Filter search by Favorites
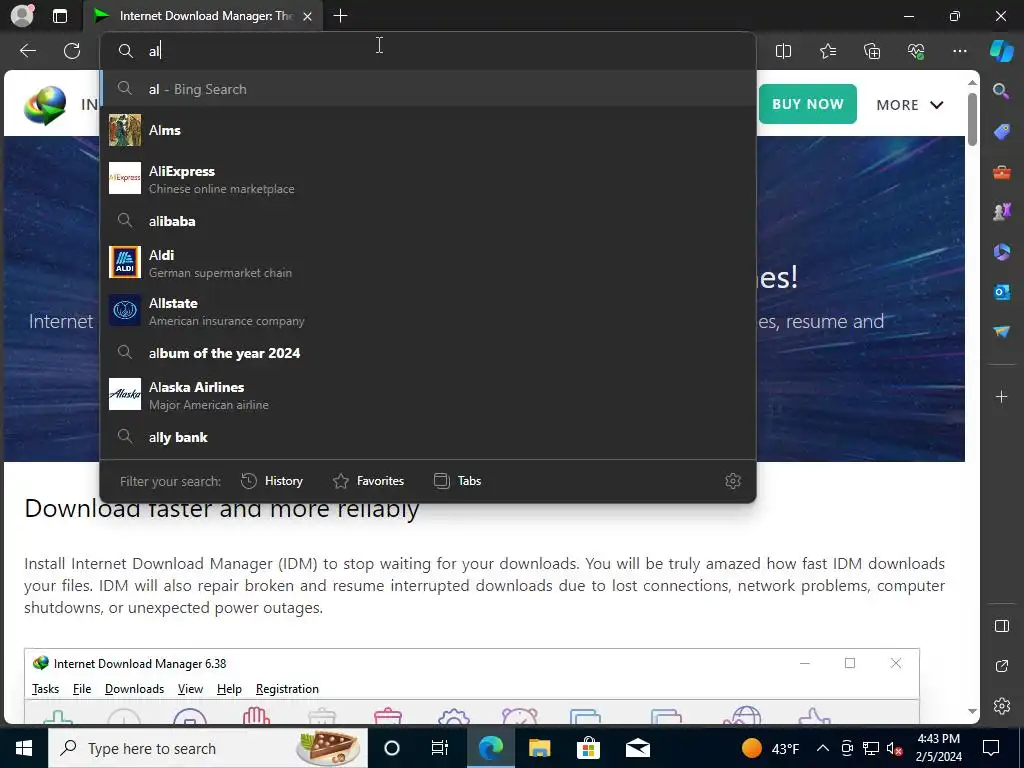Image resolution: width=1024 pixels, height=768 pixels. [368, 481]
